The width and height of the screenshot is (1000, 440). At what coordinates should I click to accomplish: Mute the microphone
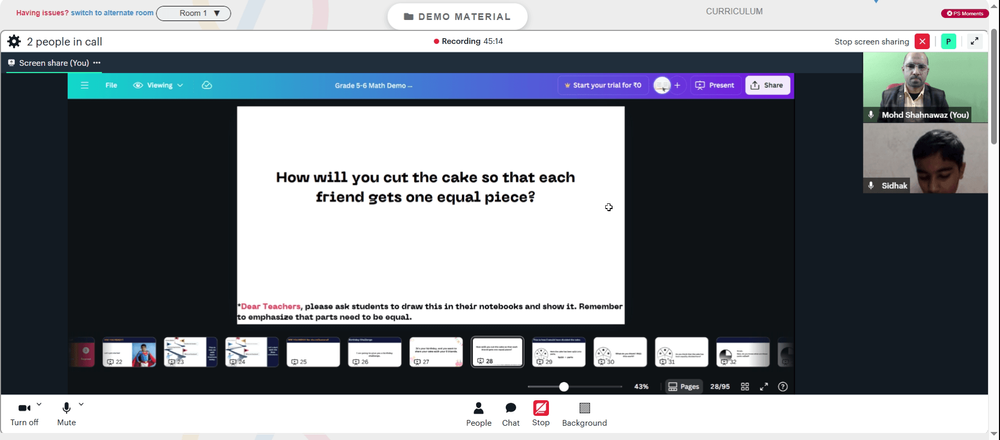click(66, 414)
